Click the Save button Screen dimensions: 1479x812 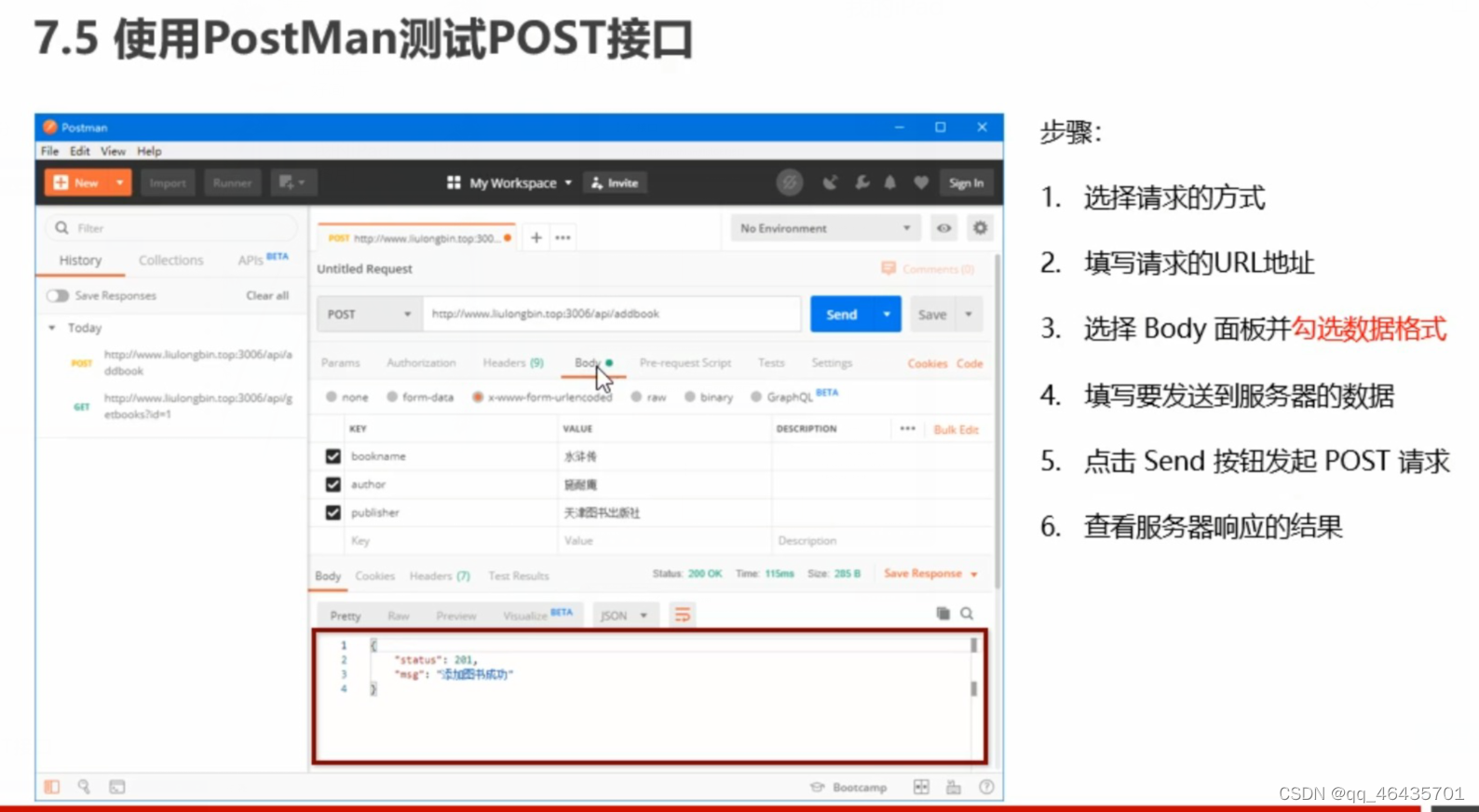932,315
